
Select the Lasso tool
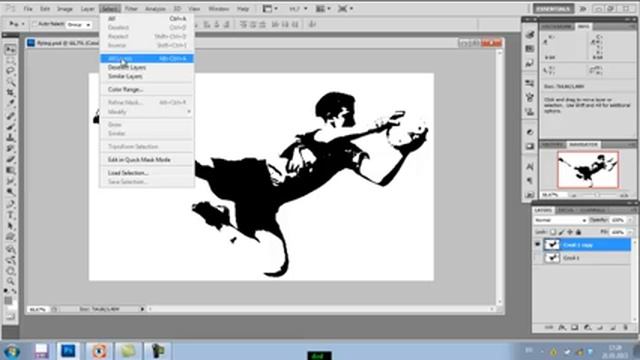coord(10,71)
